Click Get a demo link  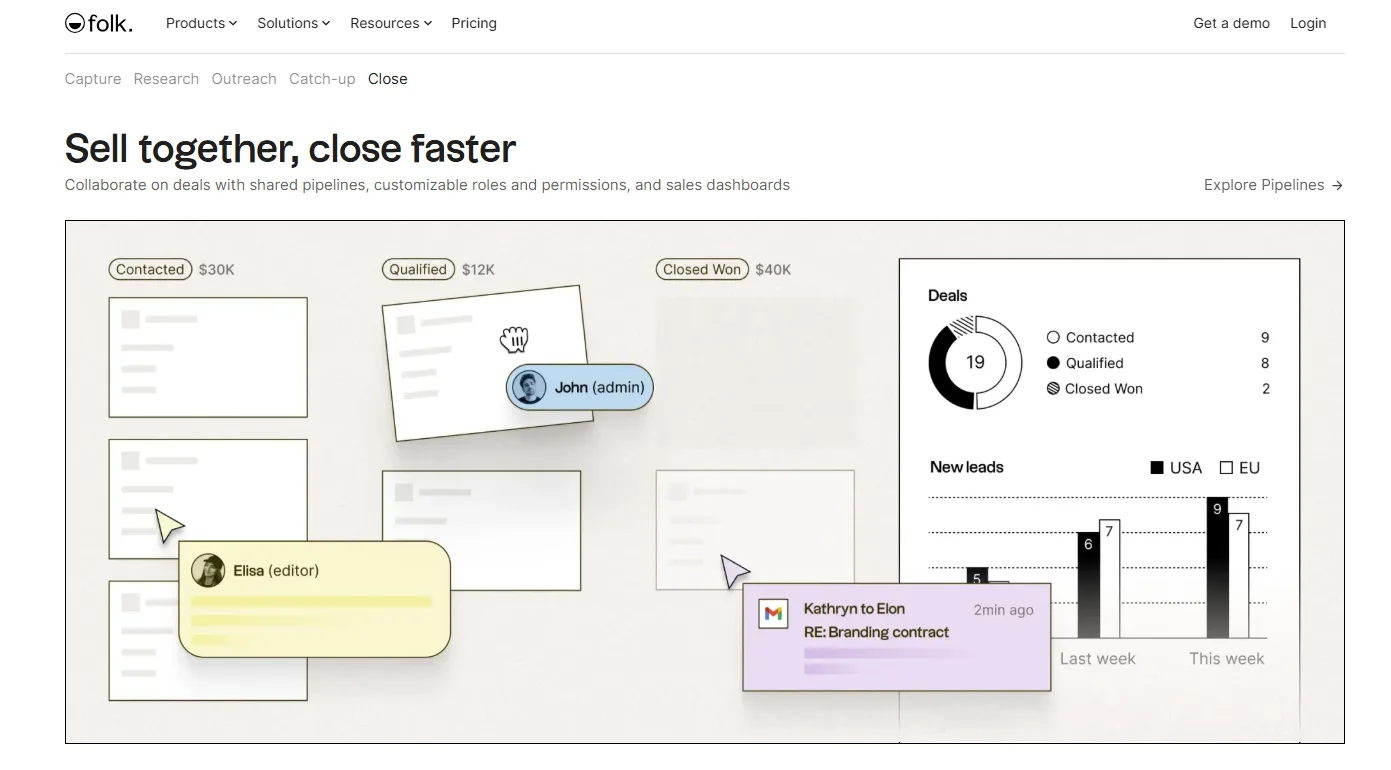coord(1231,23)
